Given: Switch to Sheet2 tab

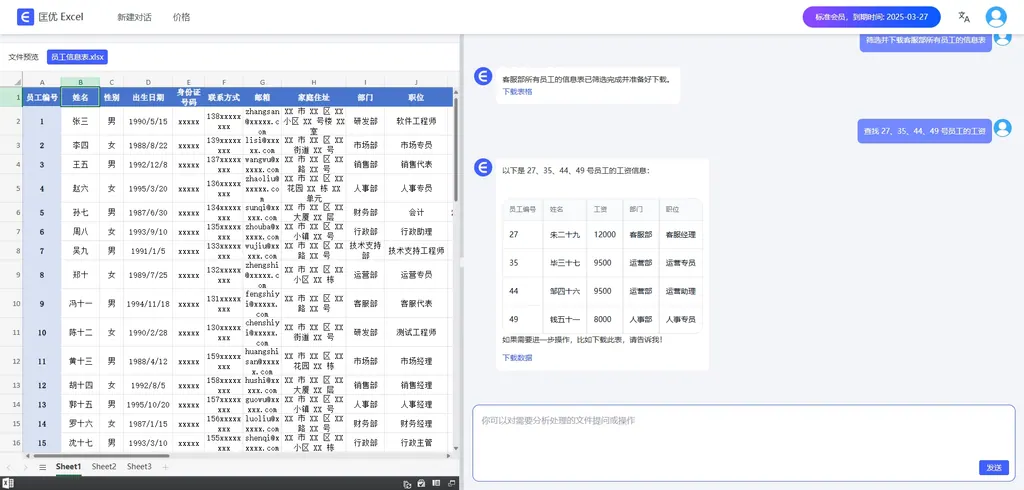Looking at the screenshot, I should pos(104,467).
